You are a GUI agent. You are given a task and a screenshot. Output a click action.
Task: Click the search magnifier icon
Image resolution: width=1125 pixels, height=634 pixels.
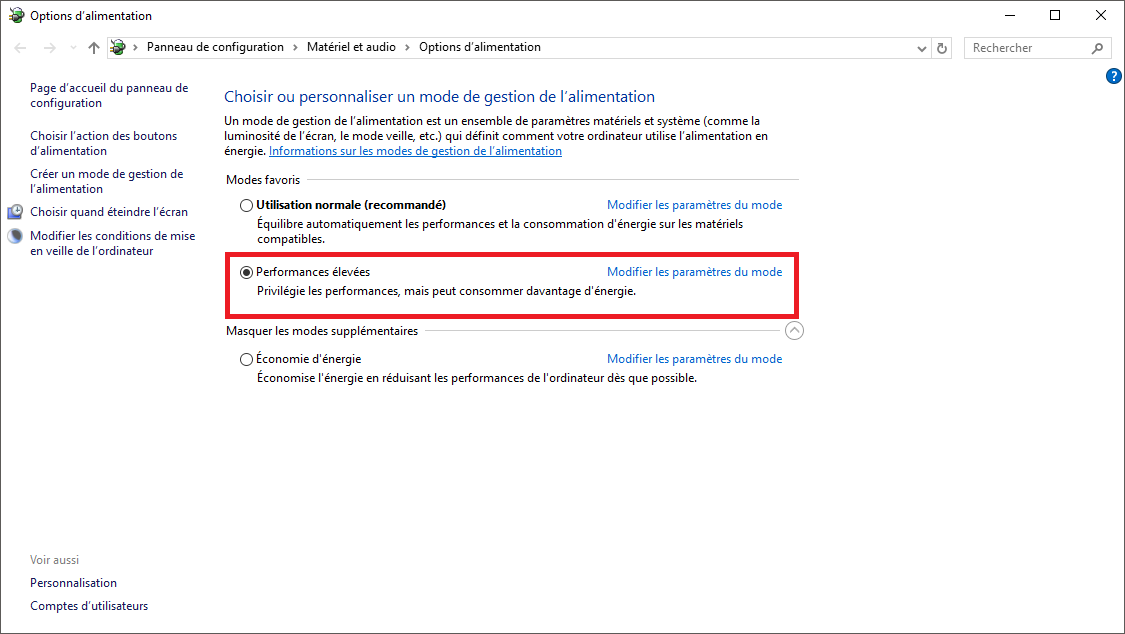pos(1097,48)
